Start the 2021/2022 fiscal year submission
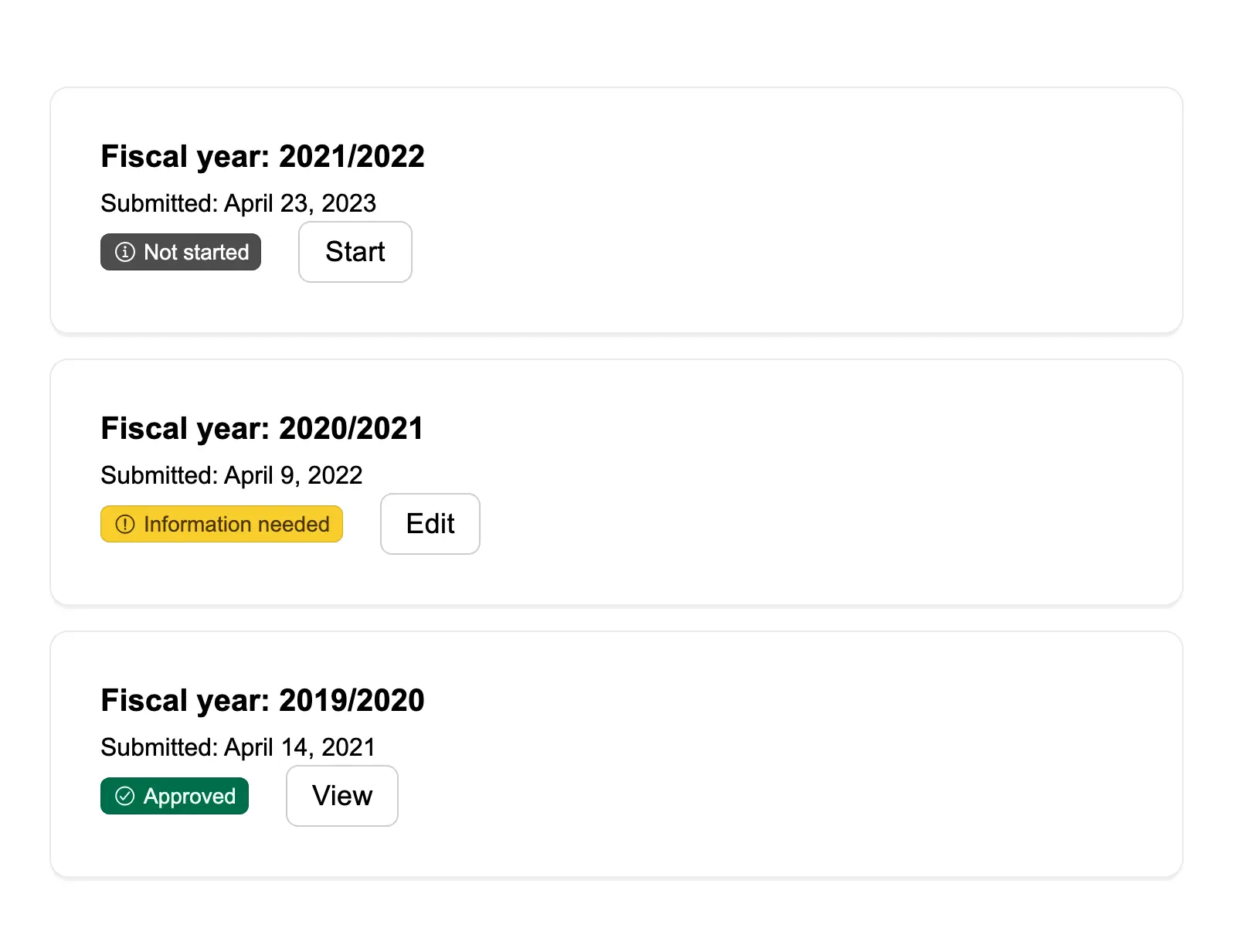The height and width of the screenshot is (952, 1233). (355, 252)
